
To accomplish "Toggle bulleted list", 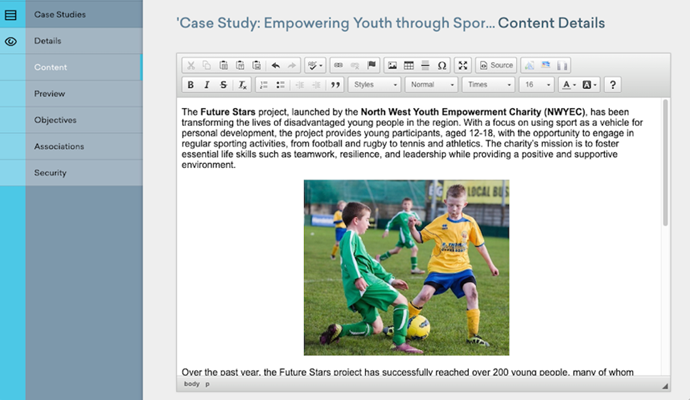I will (280, 84).
